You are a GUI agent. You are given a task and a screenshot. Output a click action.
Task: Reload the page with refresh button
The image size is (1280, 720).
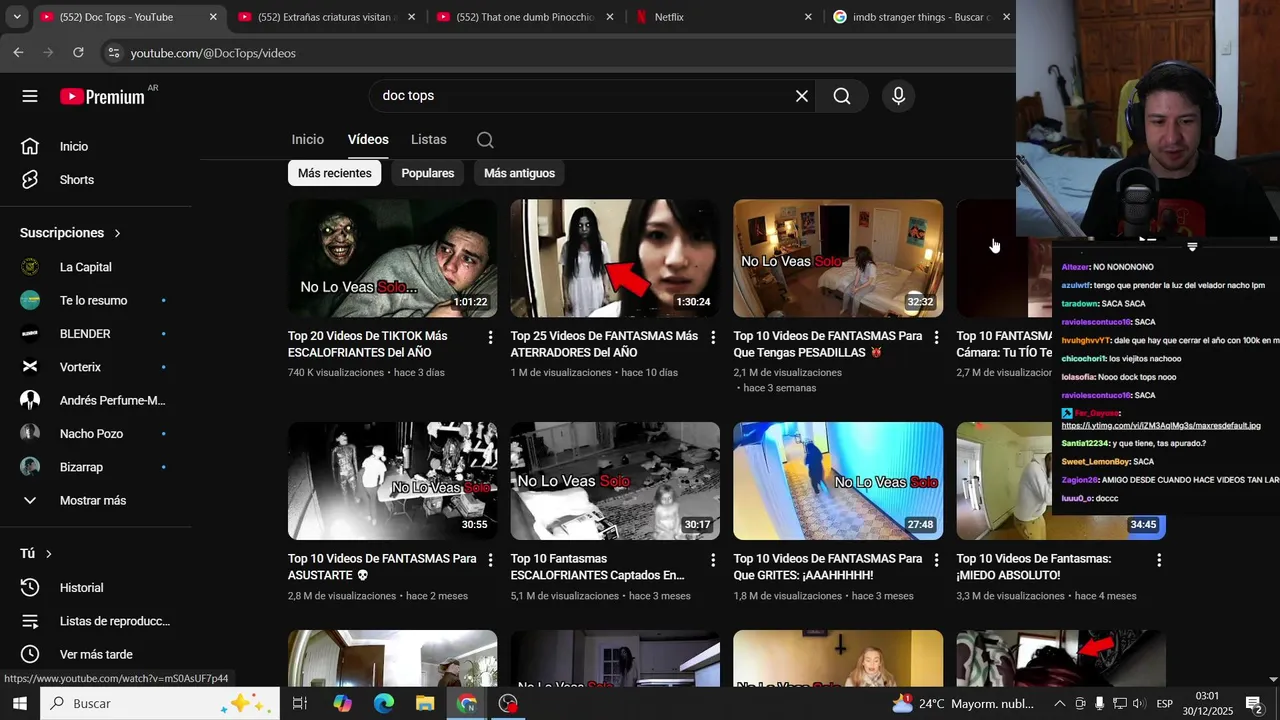[78, 53]
